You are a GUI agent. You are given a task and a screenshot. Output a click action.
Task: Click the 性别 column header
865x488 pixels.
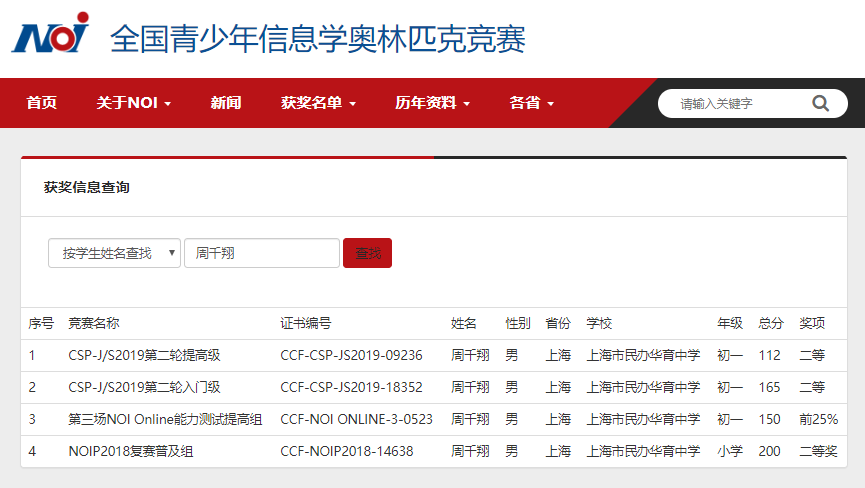pyautogui.click(x=518, y=323)
